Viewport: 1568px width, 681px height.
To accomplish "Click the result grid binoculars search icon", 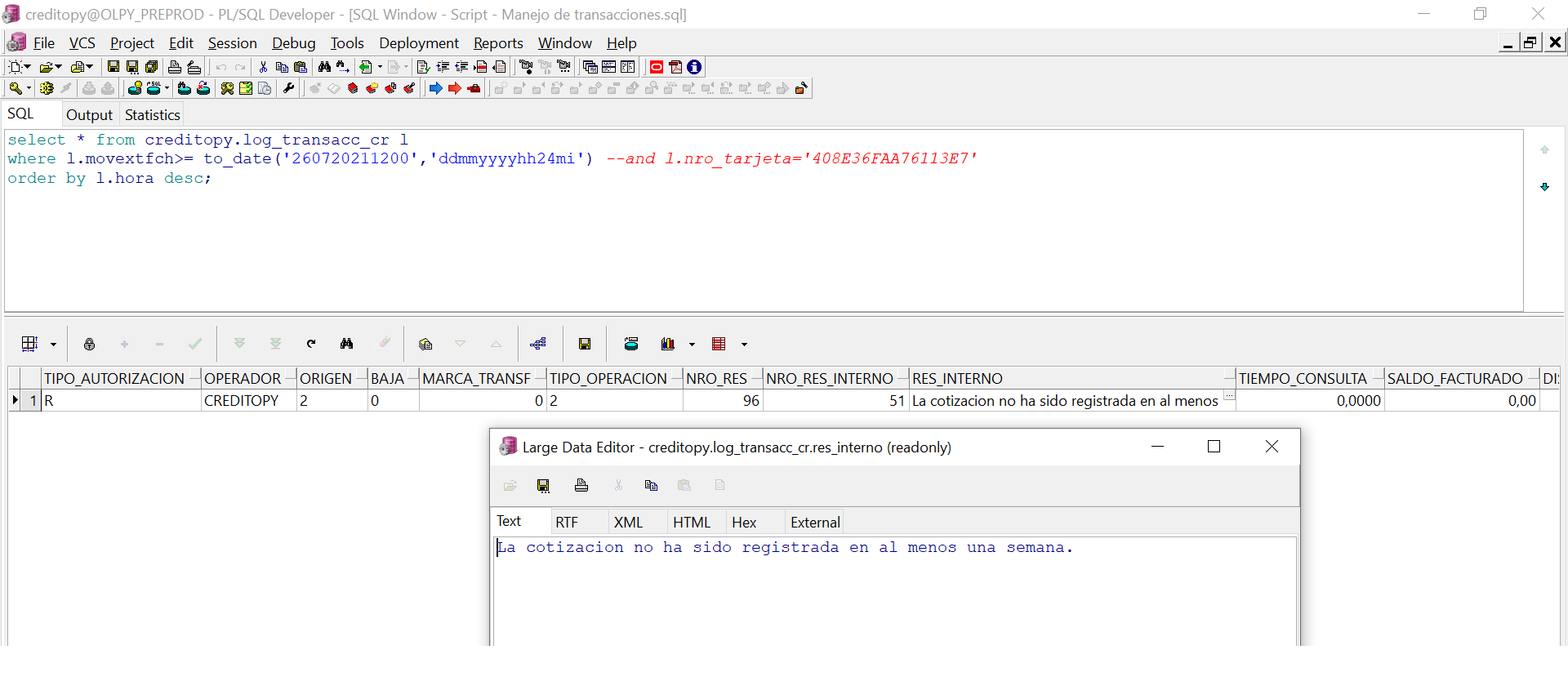I will pos(347,344).
